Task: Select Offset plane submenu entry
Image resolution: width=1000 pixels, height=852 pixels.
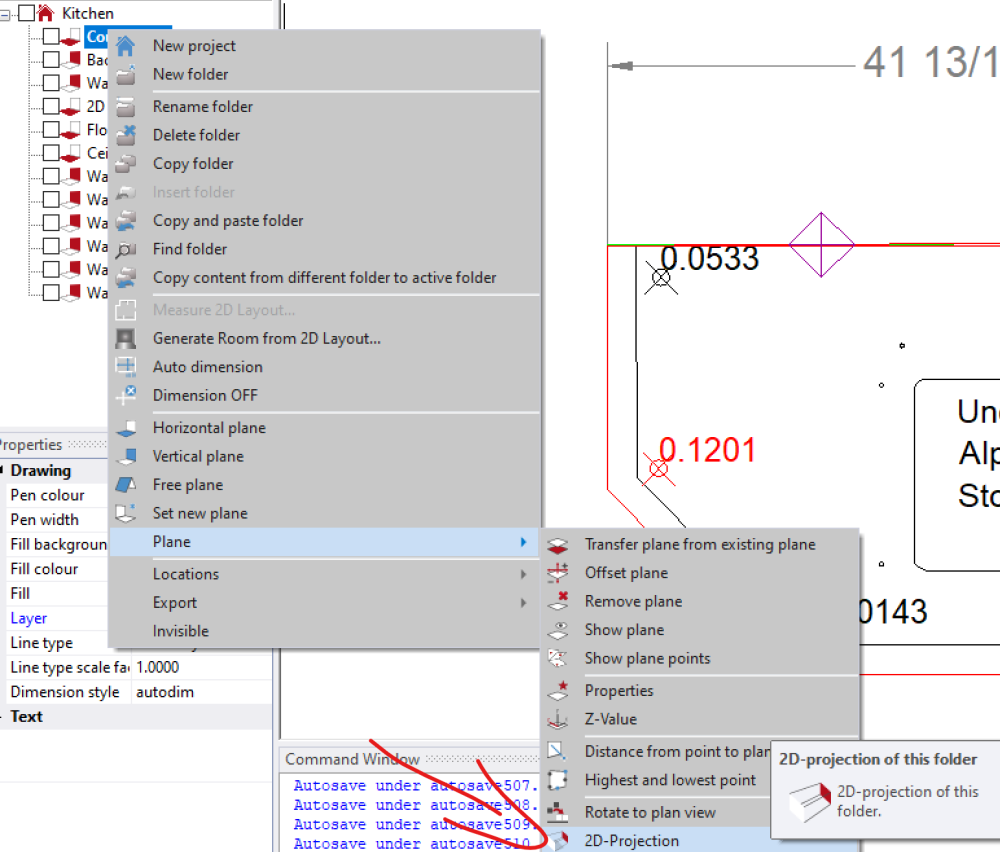Action: [x=626, y=573]
